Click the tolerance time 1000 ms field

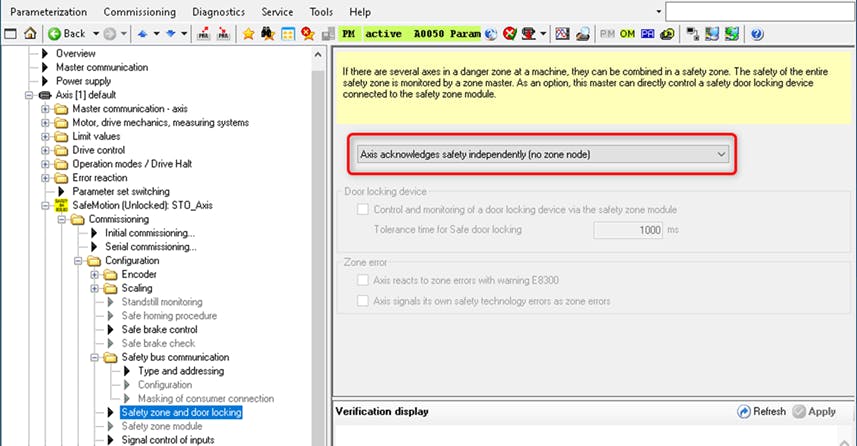tap(628, 230)
